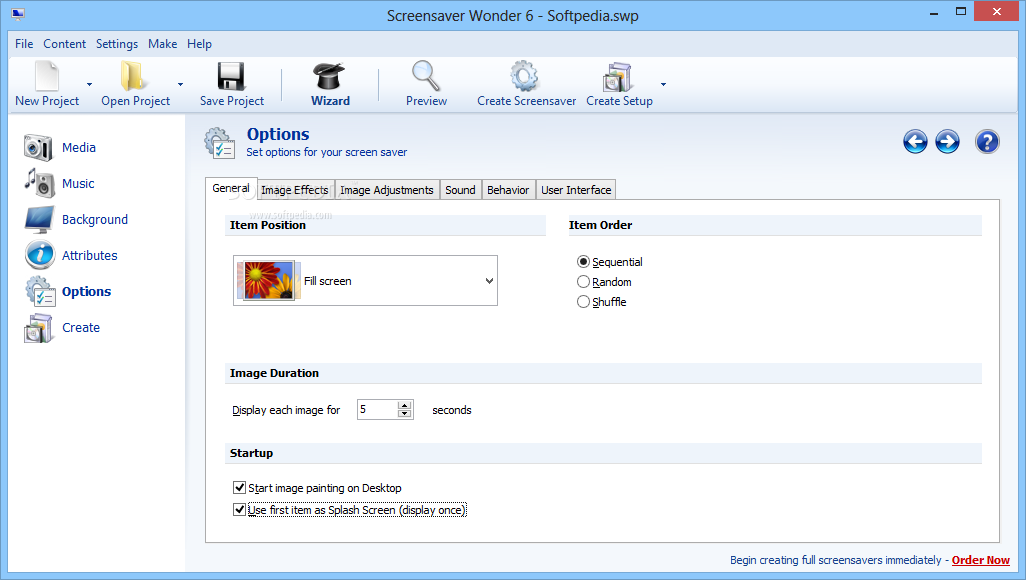
Task: Open the Media camera icon in sidebar
Action: (38, 147)
